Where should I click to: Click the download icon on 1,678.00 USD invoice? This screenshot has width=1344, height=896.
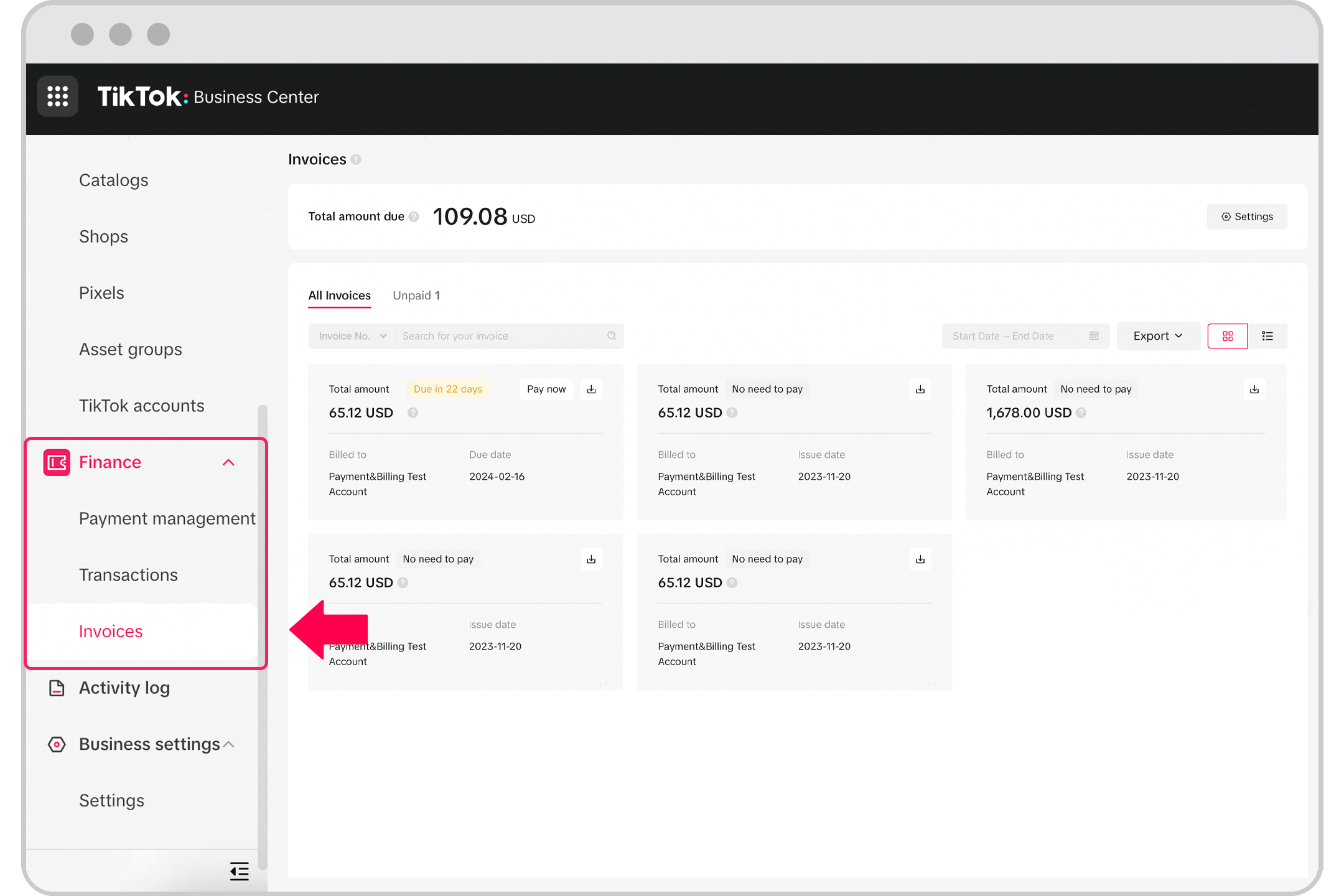pos(1255,389)
